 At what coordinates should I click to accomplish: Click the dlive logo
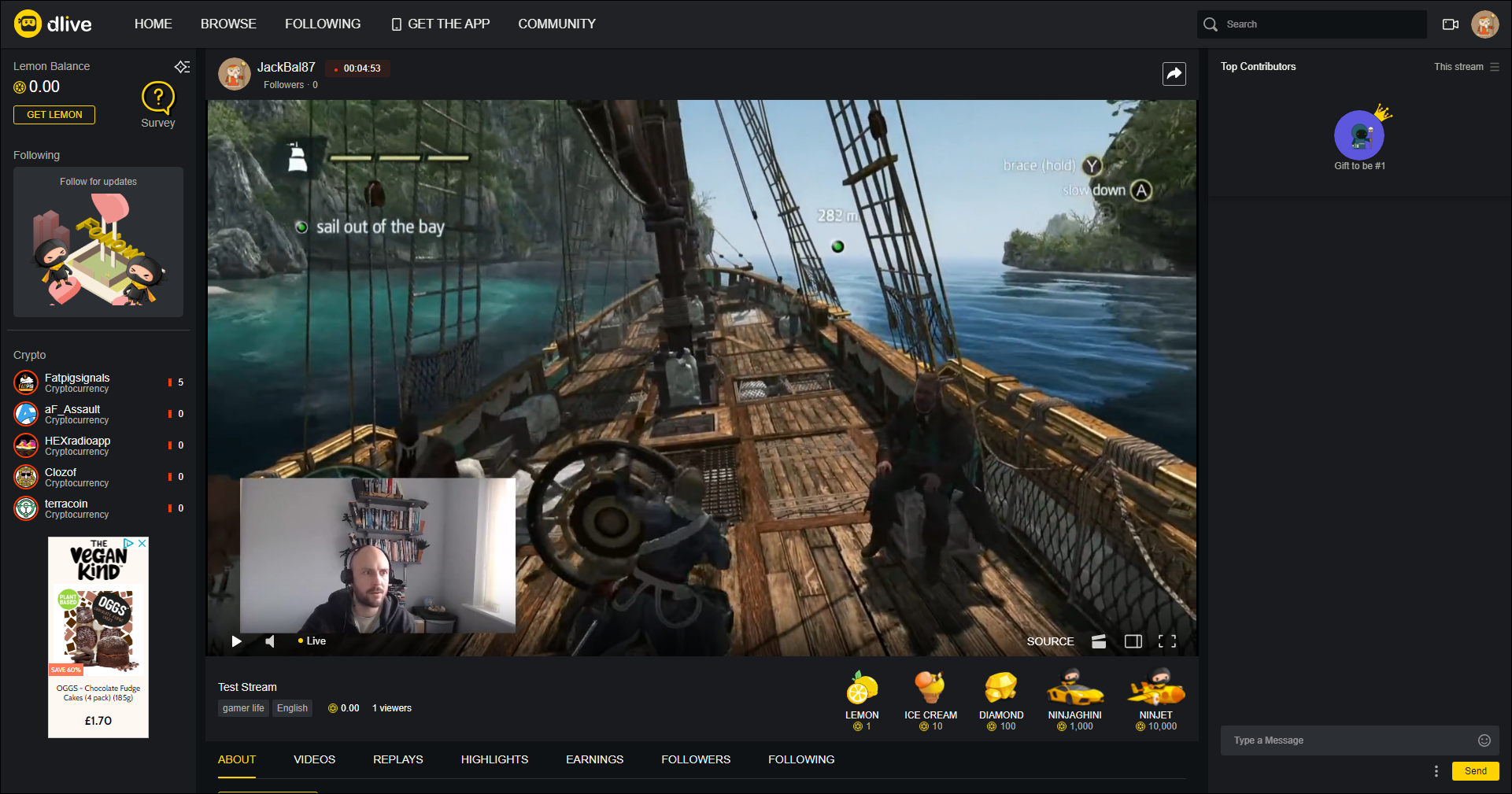click(x=54, y=24)
